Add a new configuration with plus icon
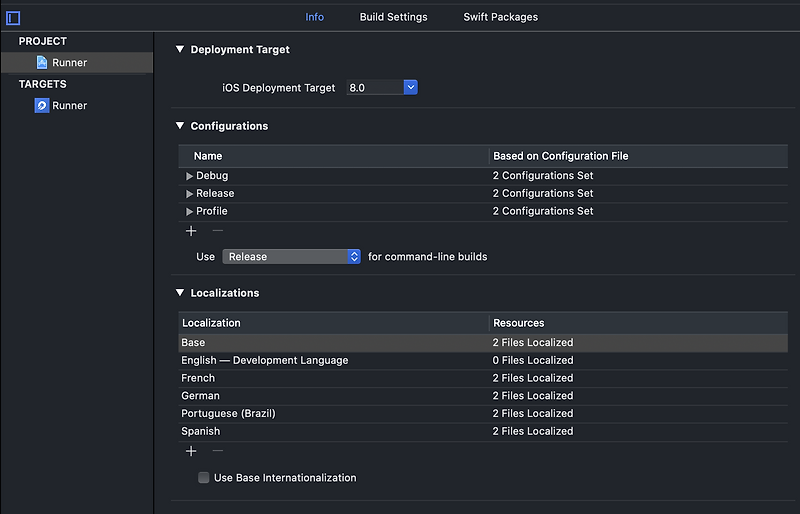This screenshot has width=800, height=514. click(x=191, y=231)
